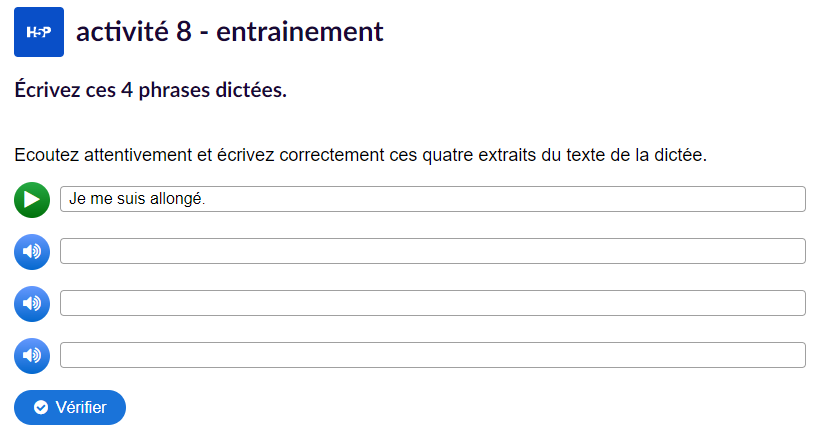Play the third sentence's speaker button
The image size is (829, 434).
[32, 304]
